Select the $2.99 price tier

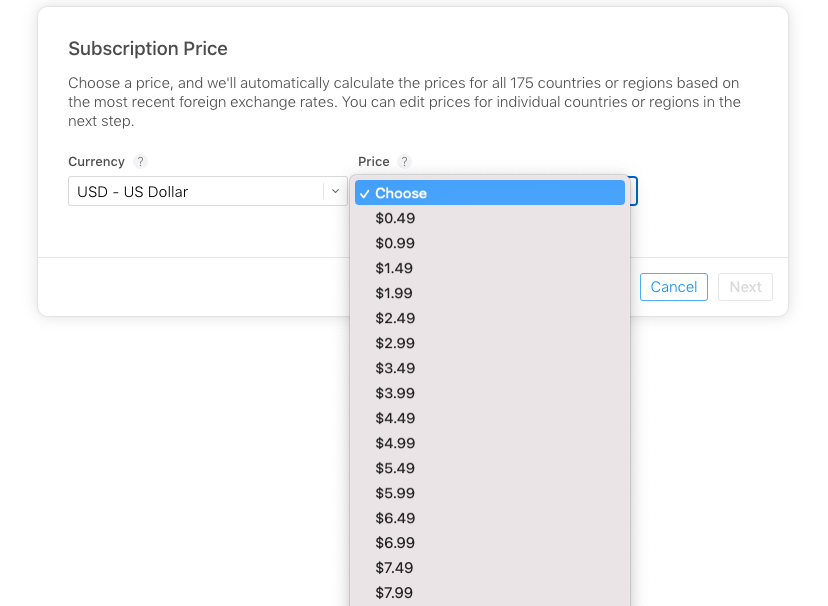click(395, 343)
